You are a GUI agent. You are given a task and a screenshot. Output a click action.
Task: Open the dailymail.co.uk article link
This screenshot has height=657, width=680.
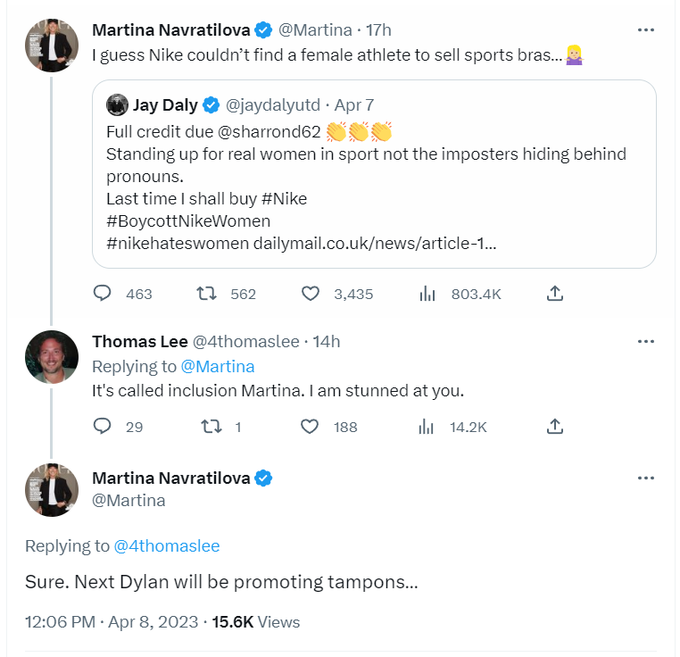coord(375,242)
